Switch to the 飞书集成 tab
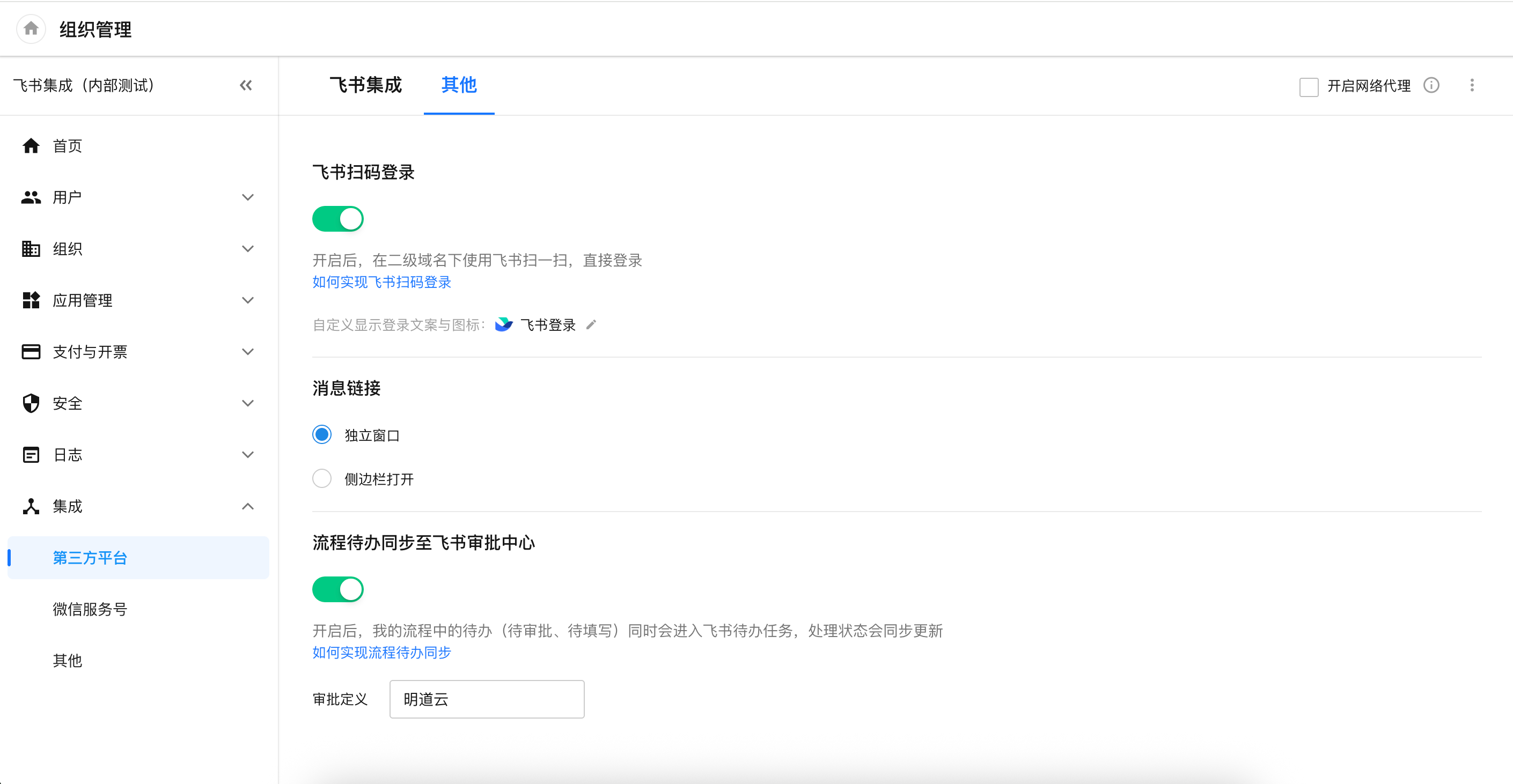This screenshot has width=1513, height=784. [x=365, y=86]
